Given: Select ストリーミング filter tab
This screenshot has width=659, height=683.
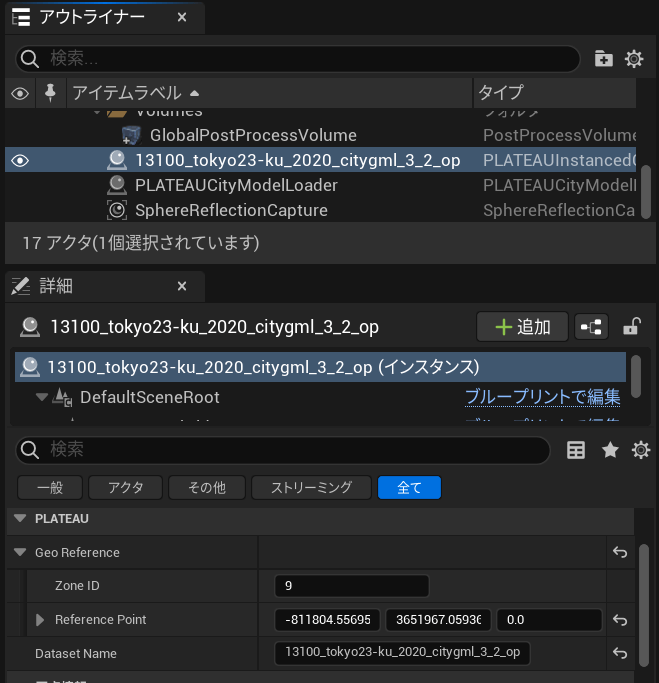Looking at the screenshot, I should [x=311, y=487].
